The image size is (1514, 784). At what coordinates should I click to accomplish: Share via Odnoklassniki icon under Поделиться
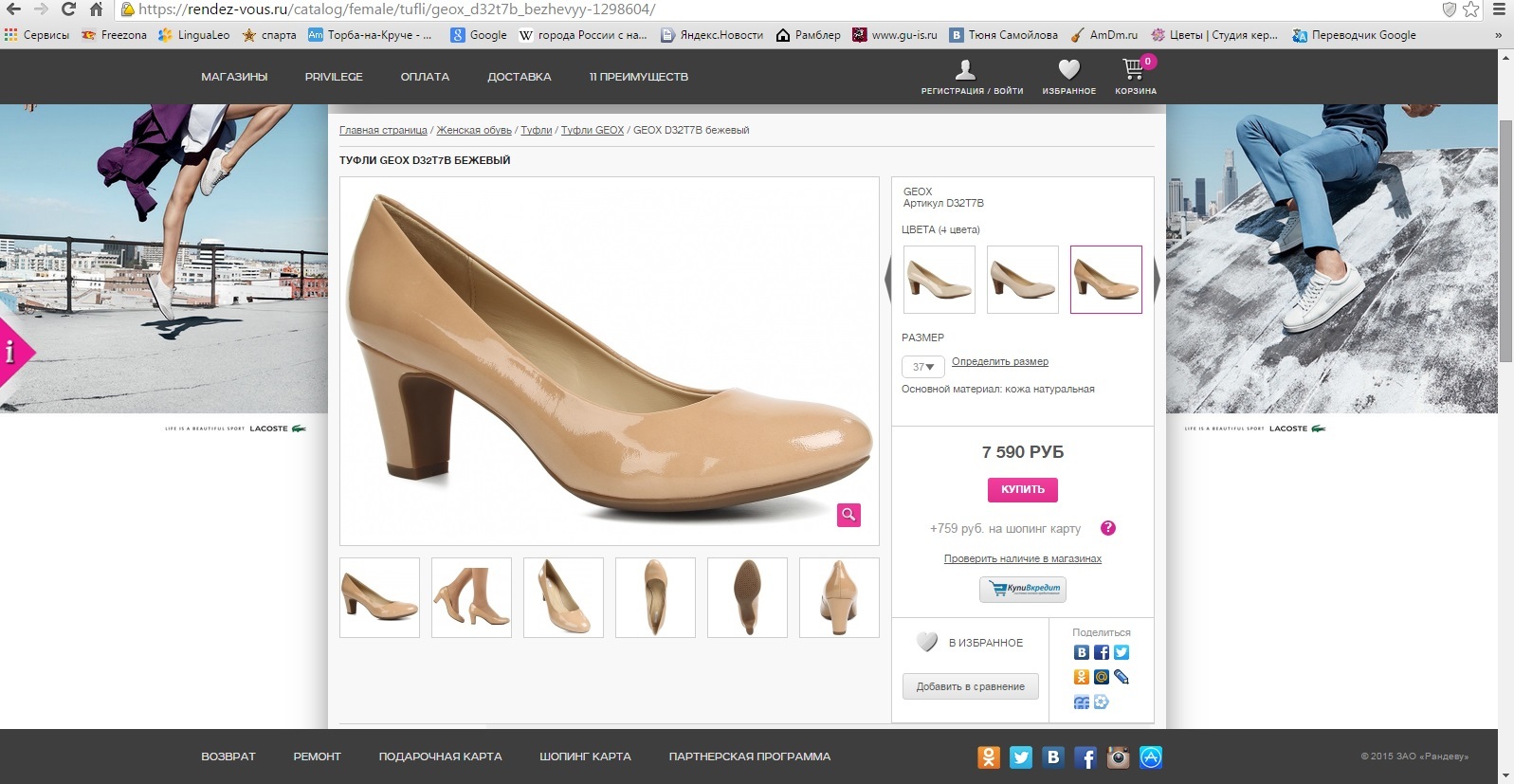(x=1082, y=677)
